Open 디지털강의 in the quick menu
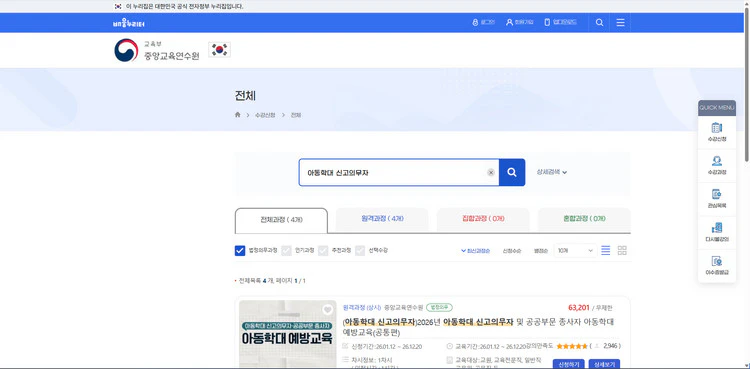Screen dimensions: 750x369 [717, 232]
